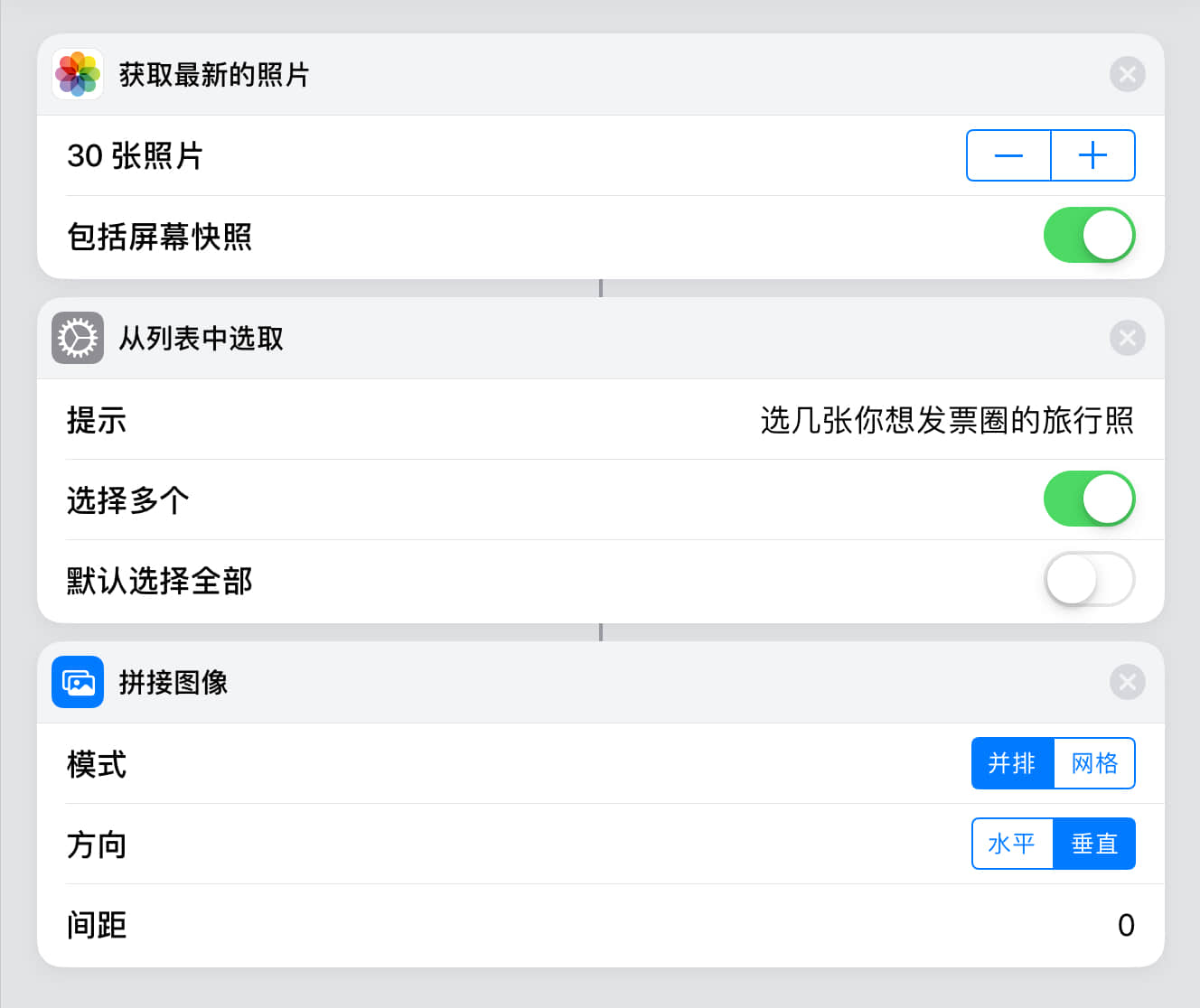1200x1008 pixels.
Task: Select 并排 mode segment
Action: click(x=1012, y=763)
